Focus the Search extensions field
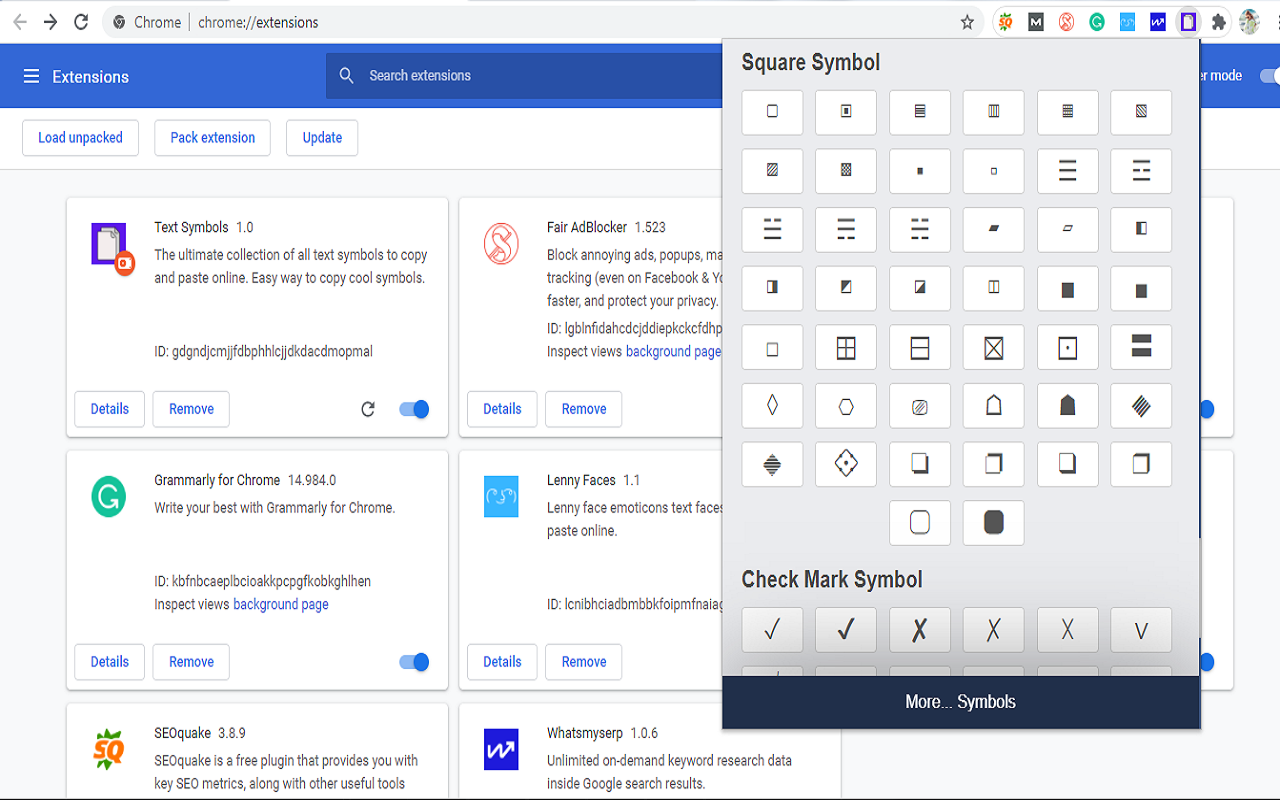This screenshot has width=1280, height=800. [524, 76]
